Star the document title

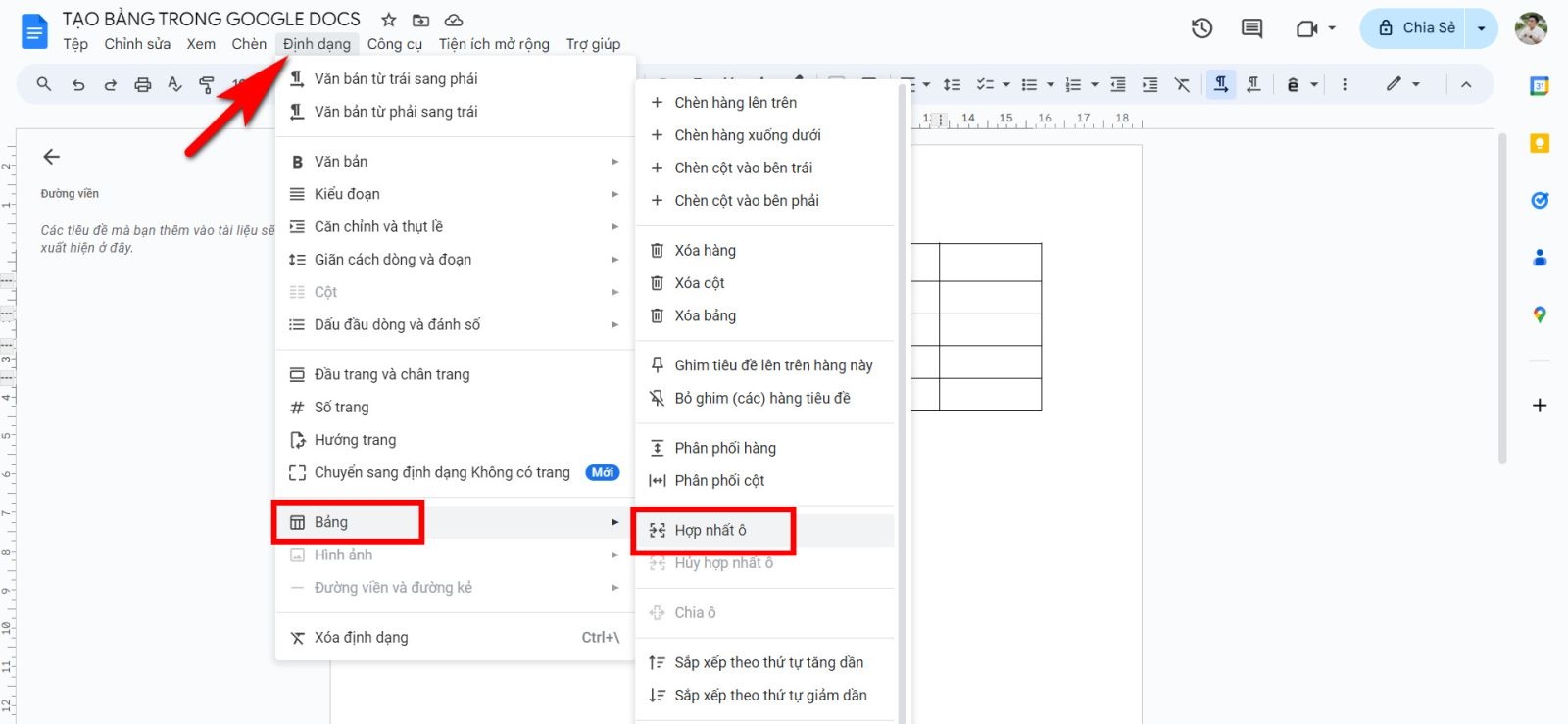[389, 20]
